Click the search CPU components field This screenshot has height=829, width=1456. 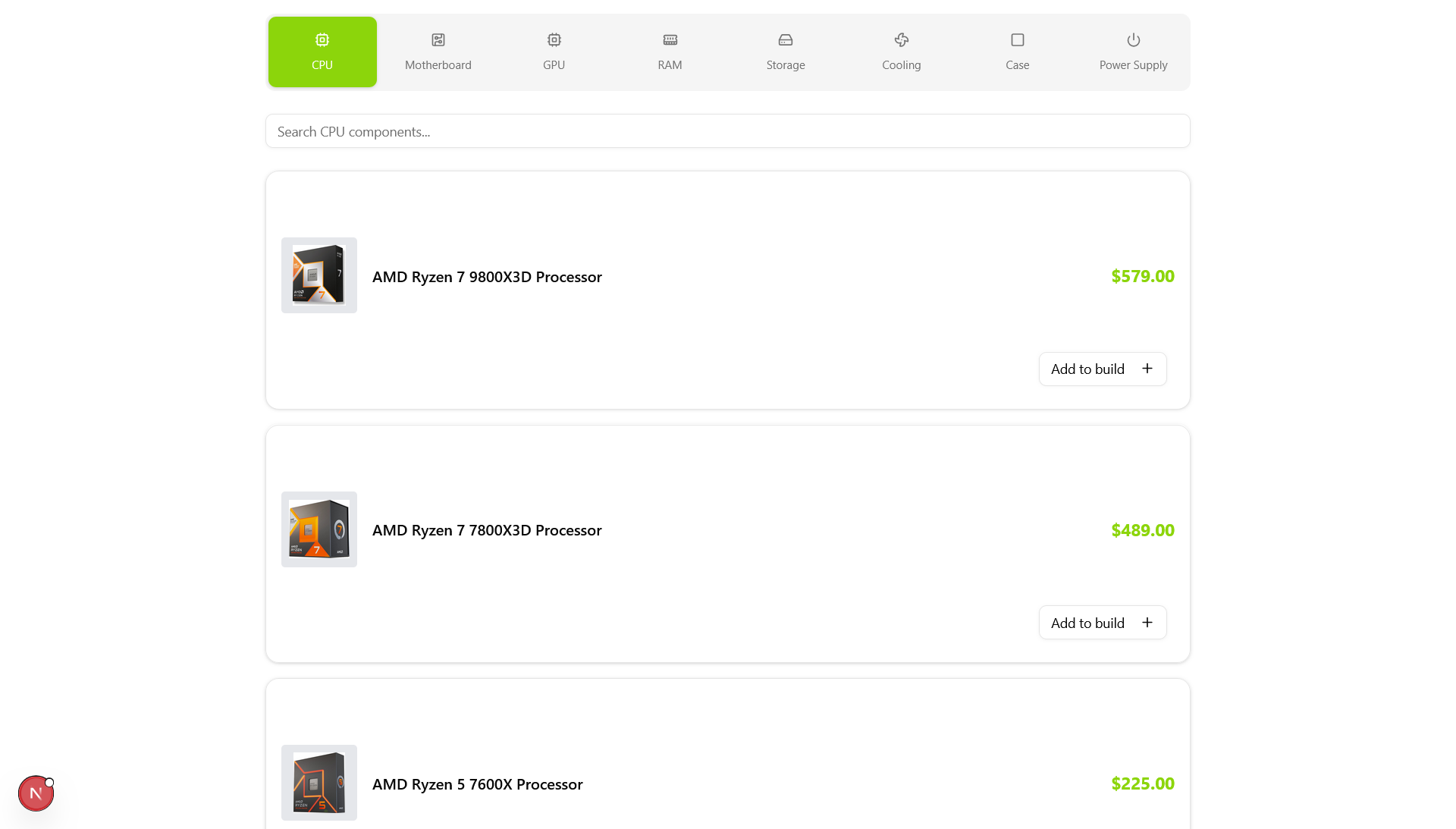728,131
